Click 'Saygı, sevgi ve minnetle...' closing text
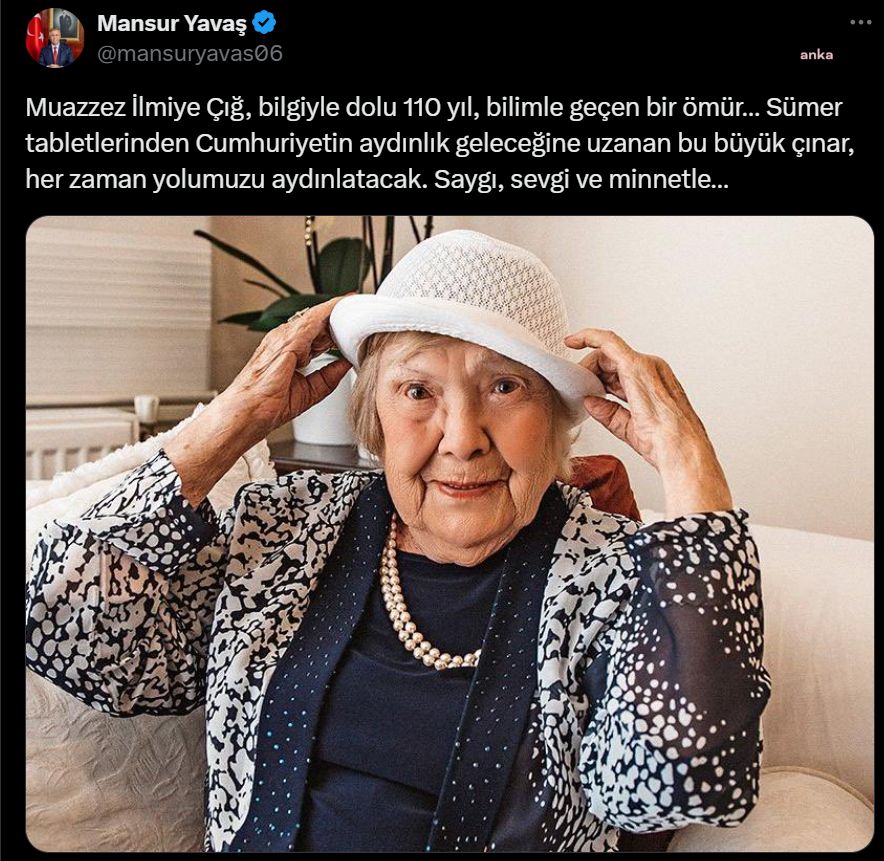The width and height of the screenshot is (884, 861). [581, 180]
